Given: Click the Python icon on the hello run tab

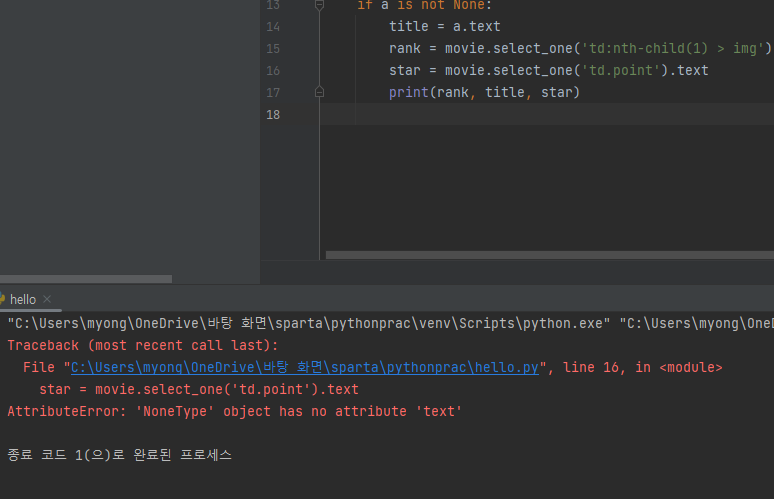Looking at the screenshot, I should tap(3, 299).
